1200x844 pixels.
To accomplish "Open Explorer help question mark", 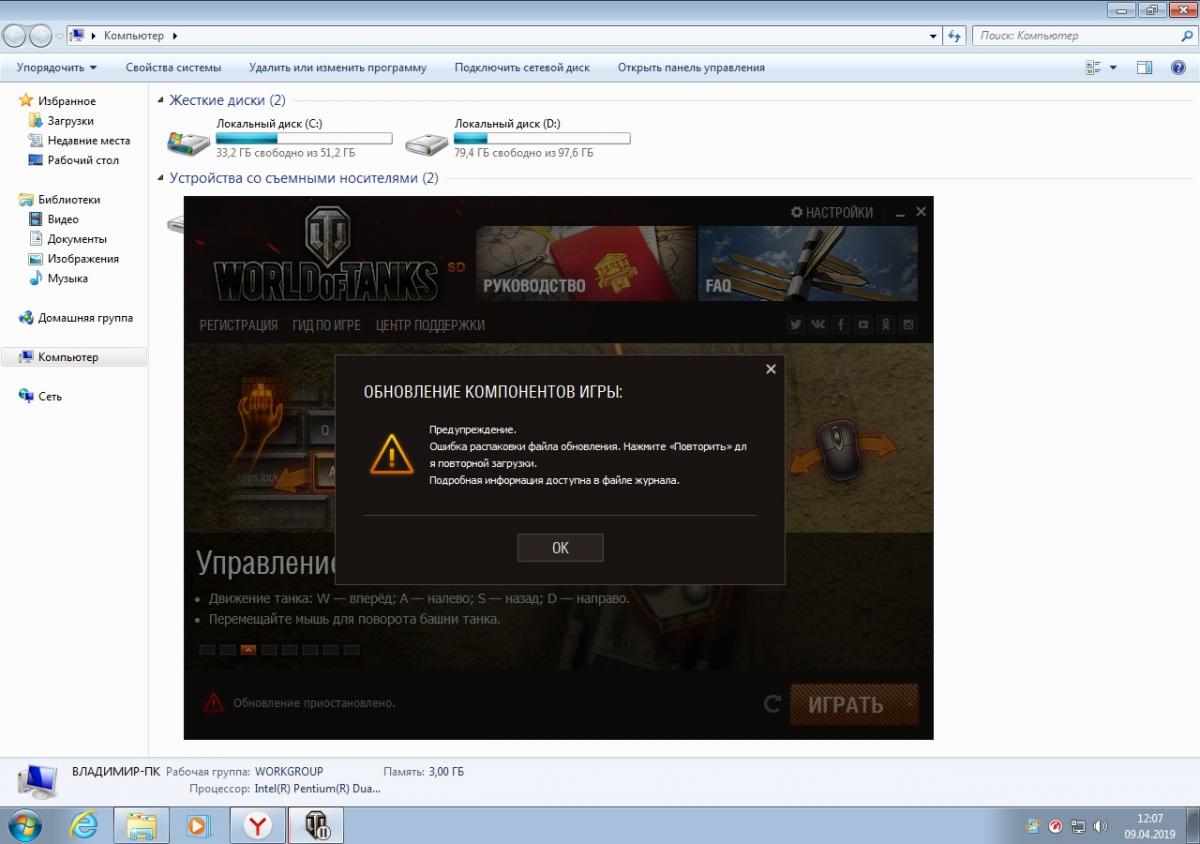I will 1176,68.
